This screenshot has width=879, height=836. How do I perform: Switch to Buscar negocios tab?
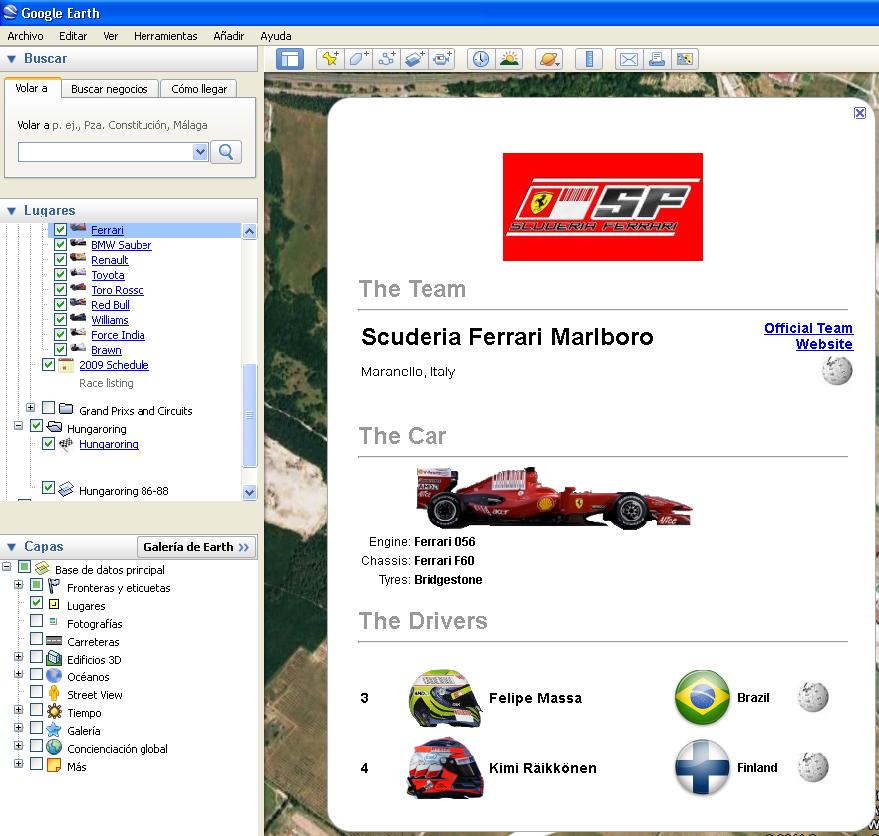point(109,89)
